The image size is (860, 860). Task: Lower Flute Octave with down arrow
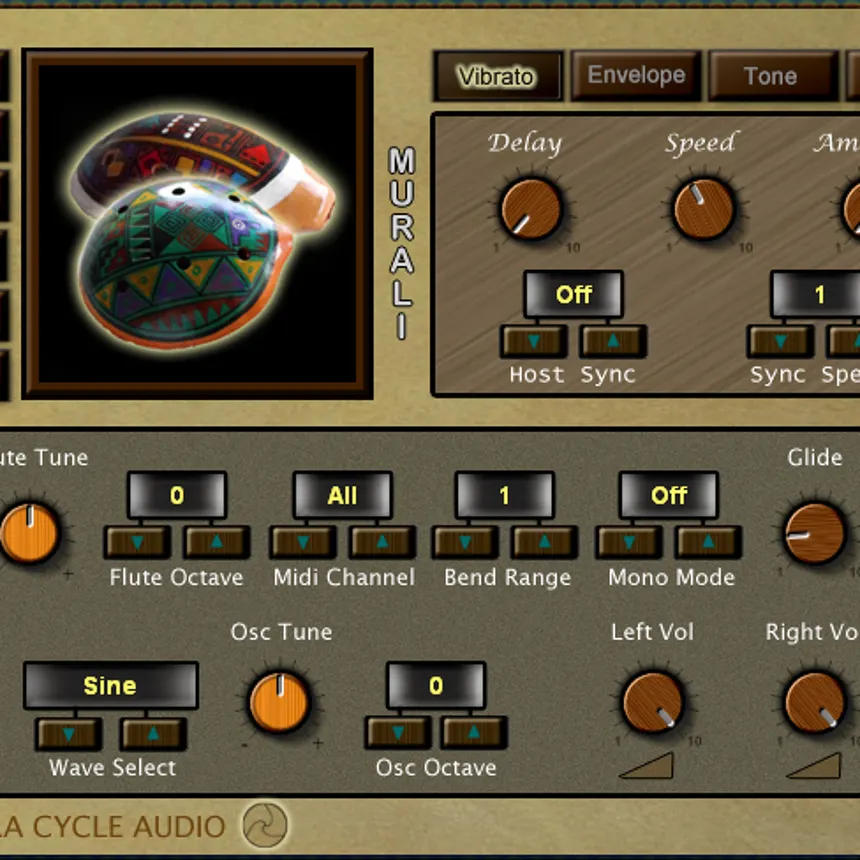(138, 542)
